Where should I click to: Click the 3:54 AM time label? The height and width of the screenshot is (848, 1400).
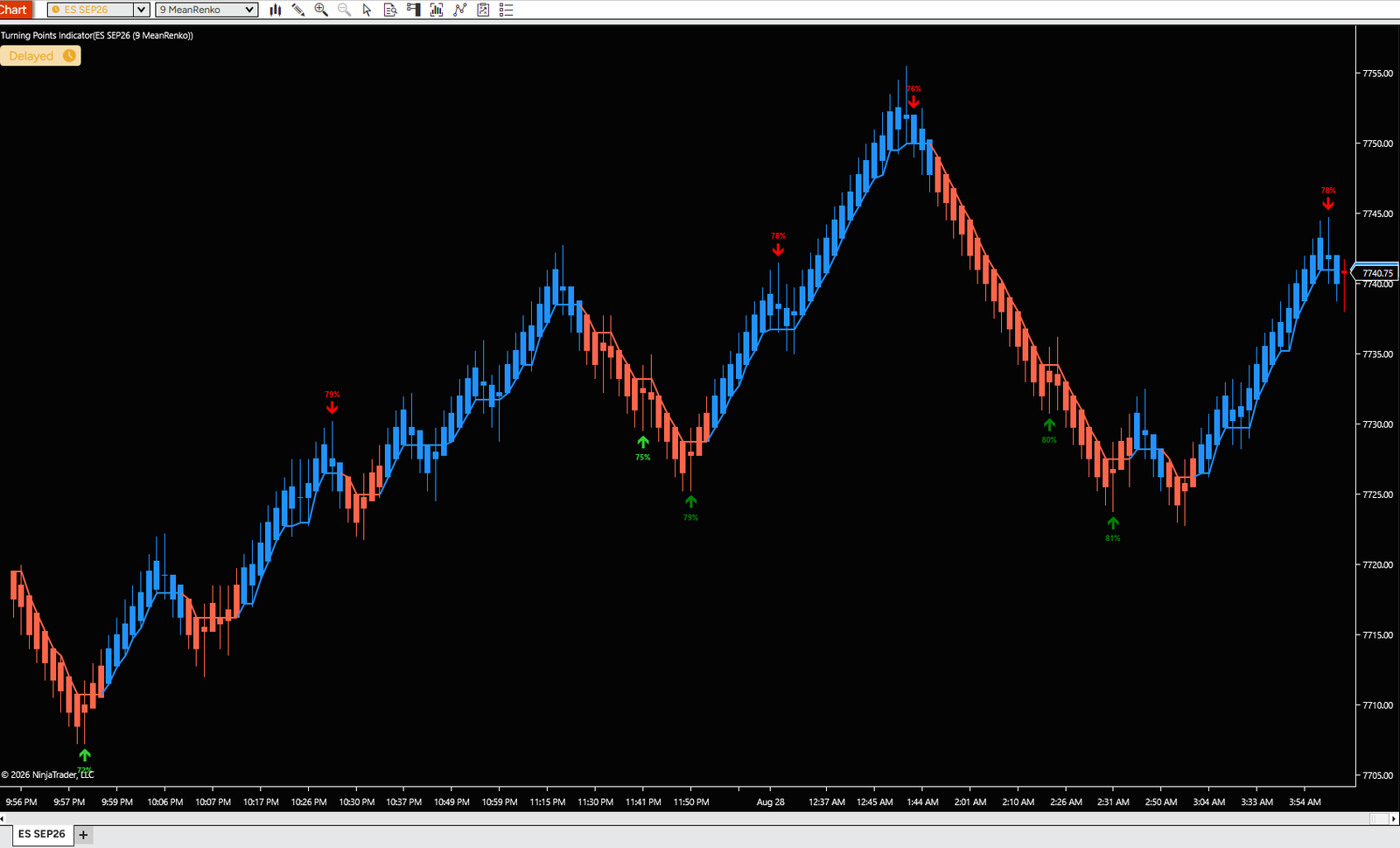click(1305, 802)
